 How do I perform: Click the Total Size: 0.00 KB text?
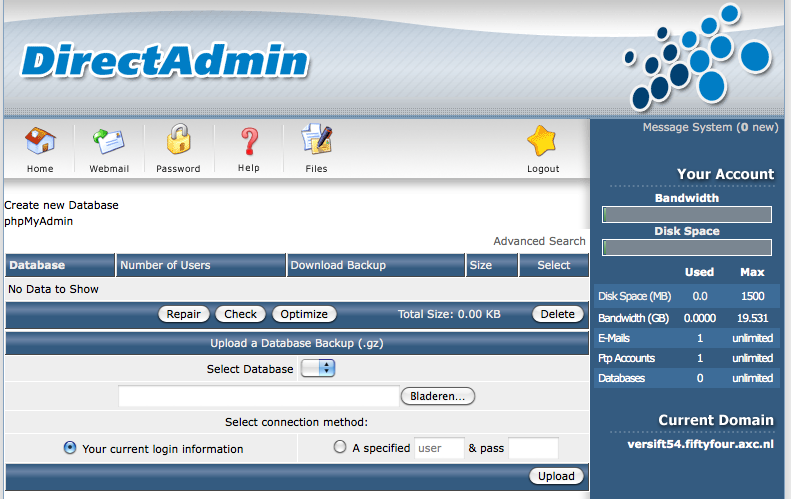point(449,314)
